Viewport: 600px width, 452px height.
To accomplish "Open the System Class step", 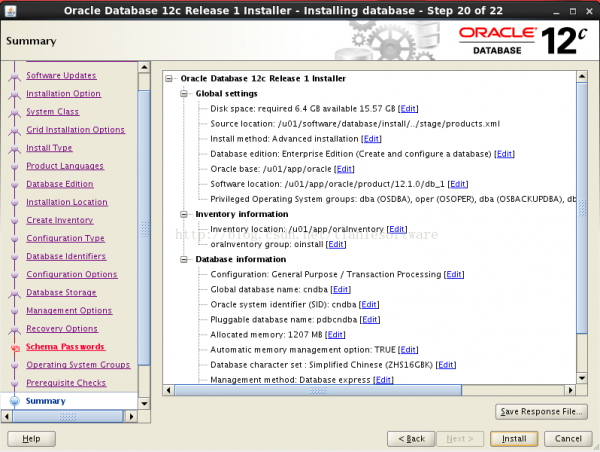I will pos(53,112).
